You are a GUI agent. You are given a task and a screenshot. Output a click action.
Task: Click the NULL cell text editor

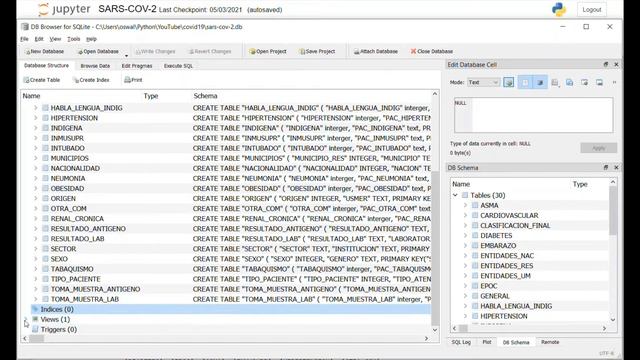coord(533,115)
